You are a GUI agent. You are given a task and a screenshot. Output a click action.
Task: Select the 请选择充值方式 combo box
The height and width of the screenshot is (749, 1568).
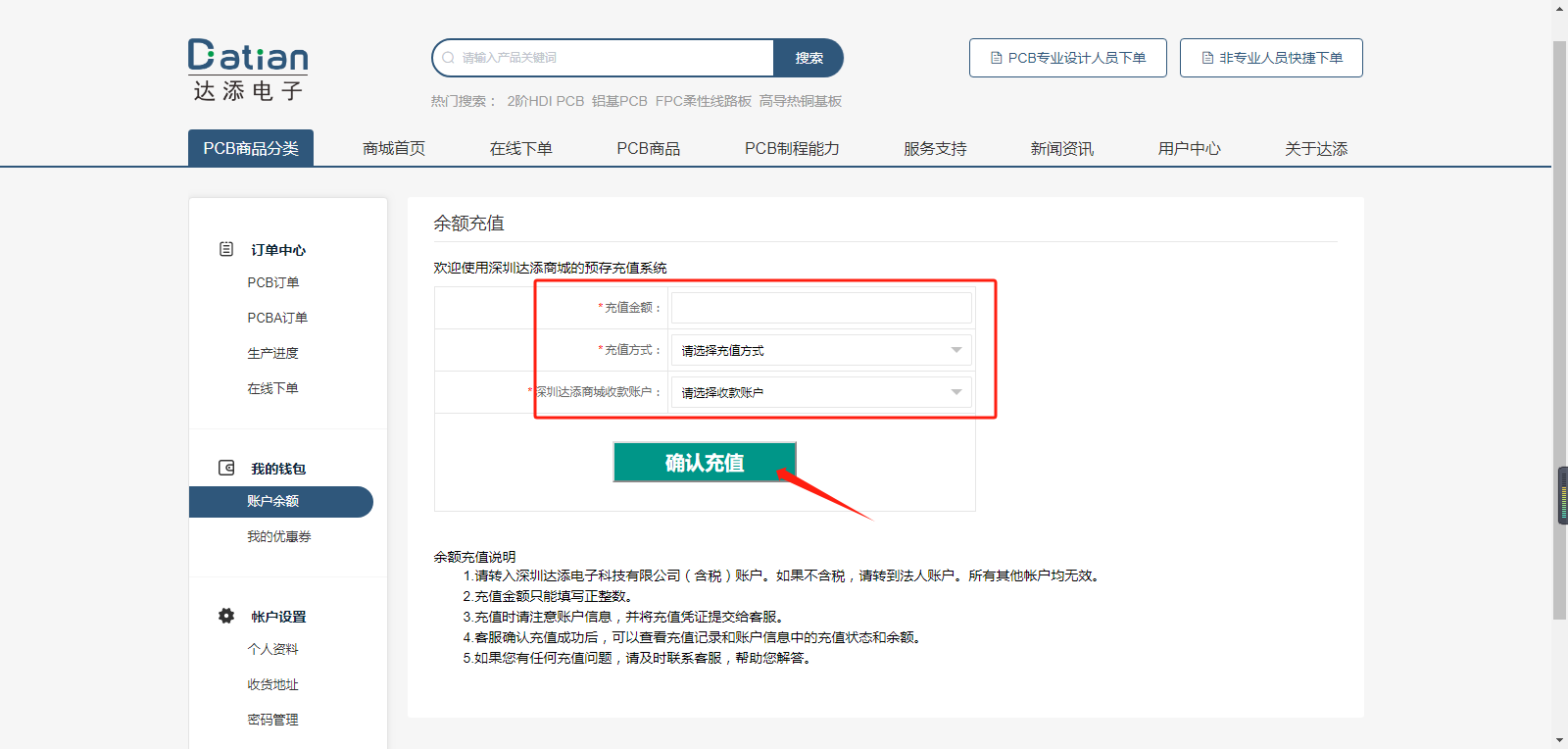tap(821, 350)
